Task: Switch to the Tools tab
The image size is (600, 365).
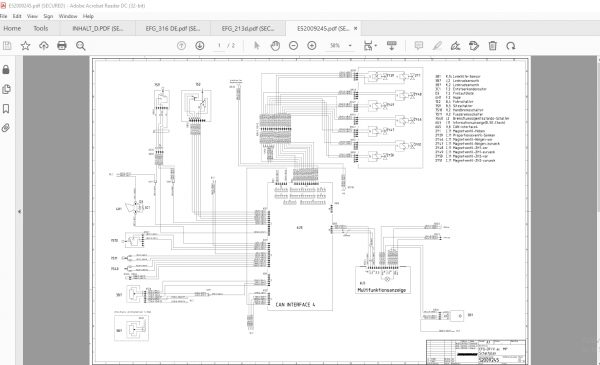Action: (41, 28)
